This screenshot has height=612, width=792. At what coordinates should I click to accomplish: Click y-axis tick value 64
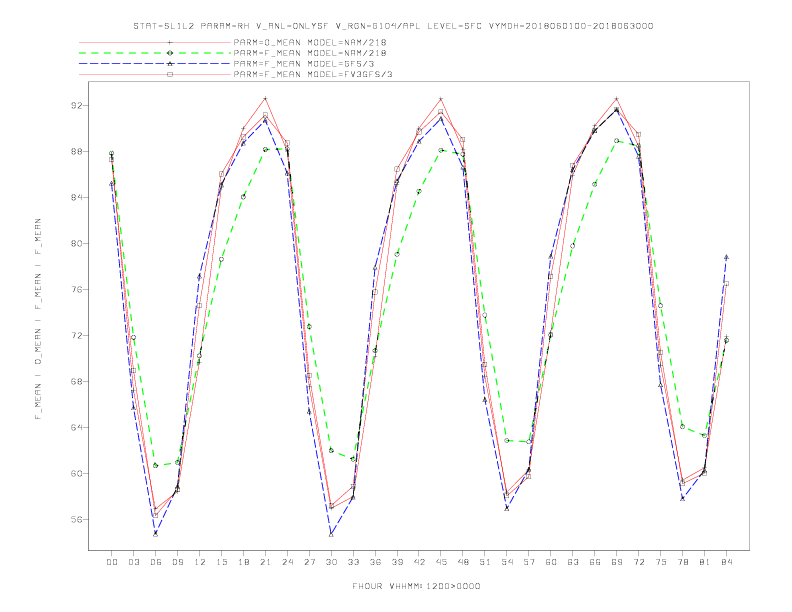click(77, 427)
